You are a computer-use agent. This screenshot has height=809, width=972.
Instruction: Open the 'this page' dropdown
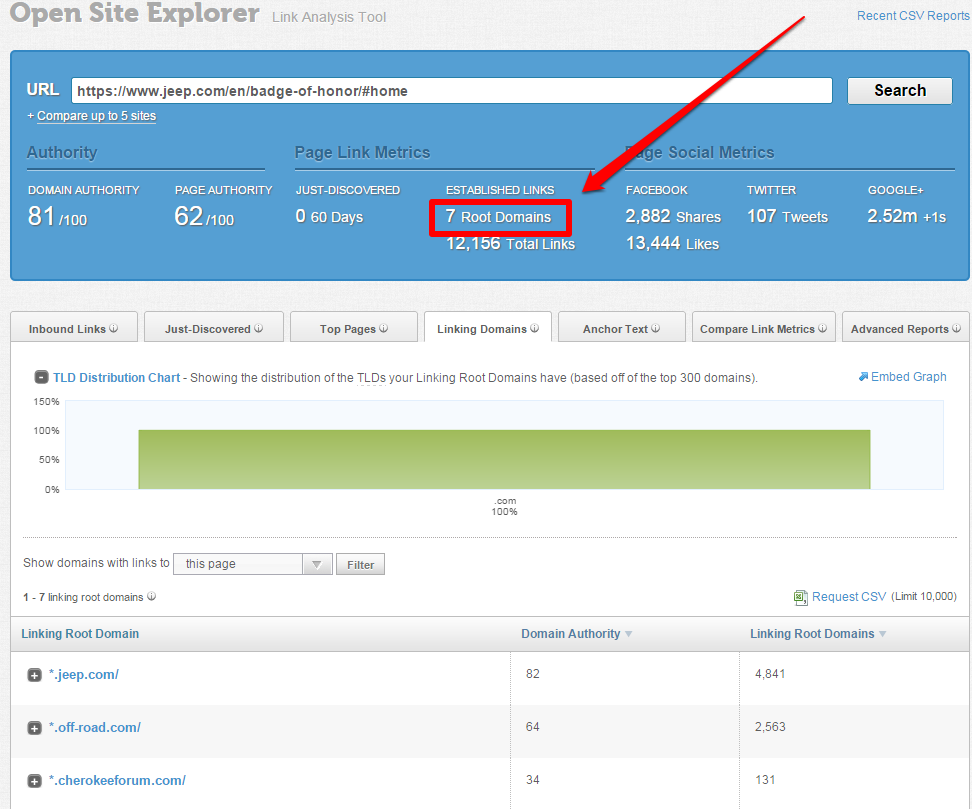coord(252,564)
